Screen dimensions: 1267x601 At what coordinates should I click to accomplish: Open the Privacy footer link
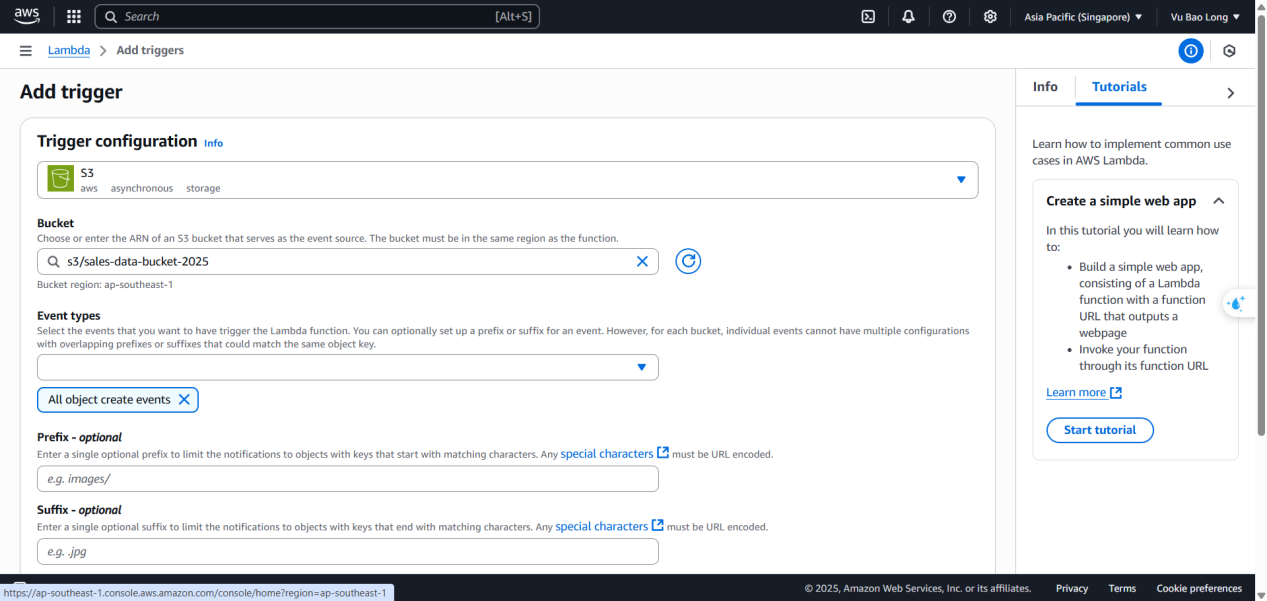pyautogui.click(x=1072, y=589)
